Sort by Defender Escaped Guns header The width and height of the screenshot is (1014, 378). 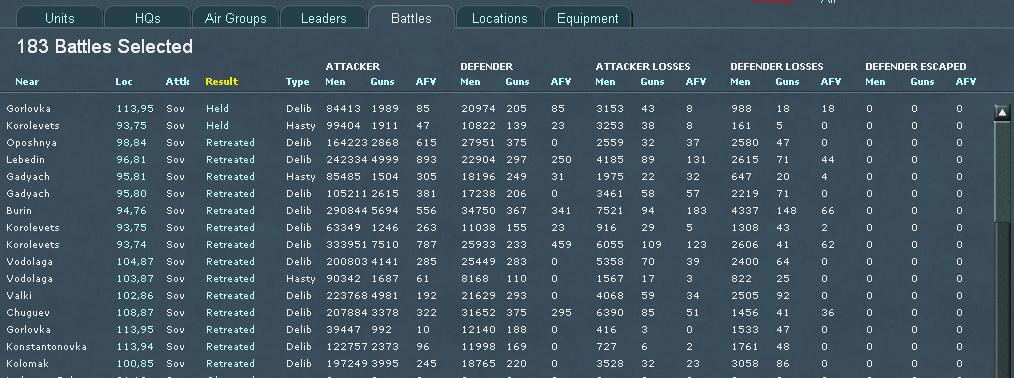click(x=923, y=81)
